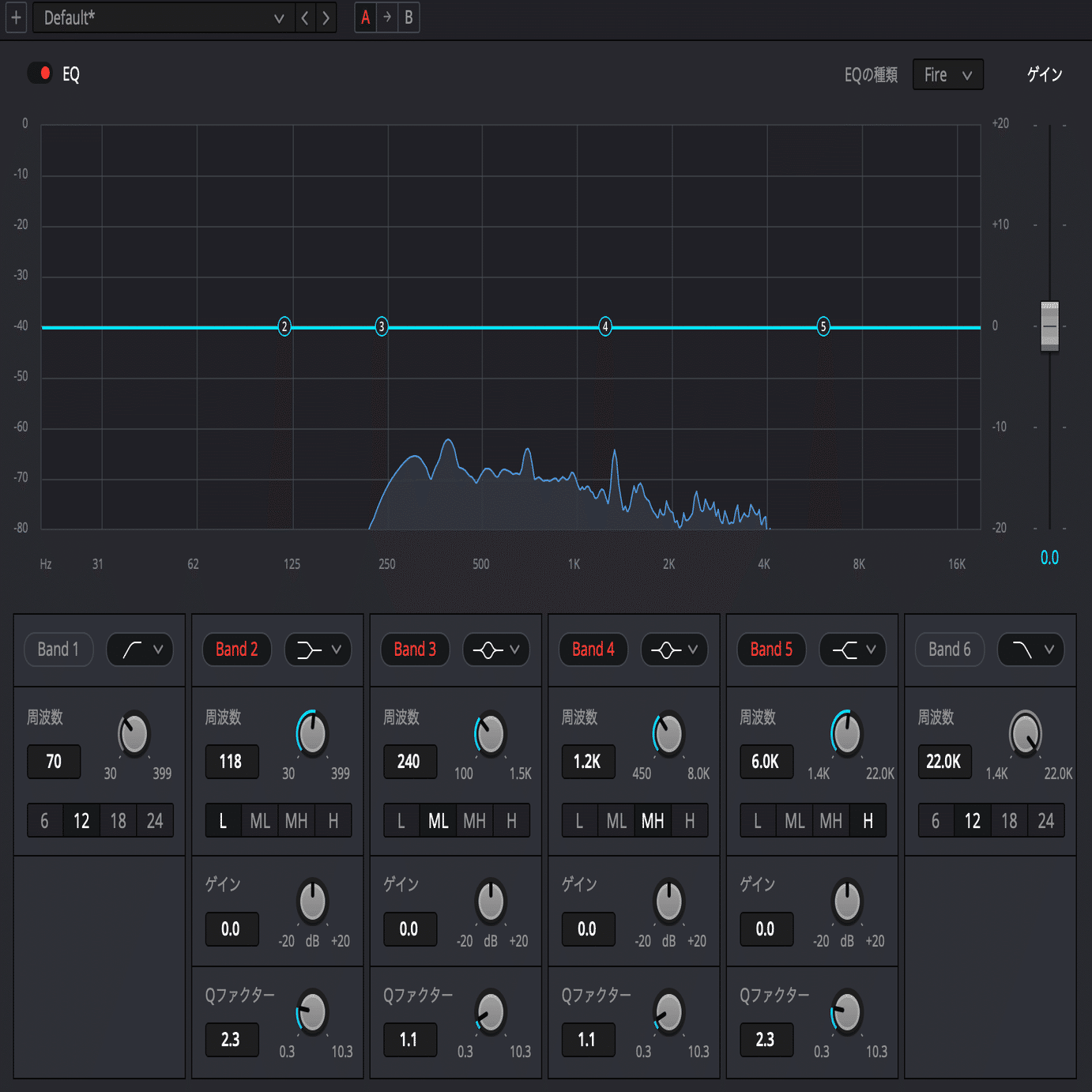The image size is (1092, 1092).
Task: Click the Band 6 frequency value 22.0K
Action: tap(944, 762)
